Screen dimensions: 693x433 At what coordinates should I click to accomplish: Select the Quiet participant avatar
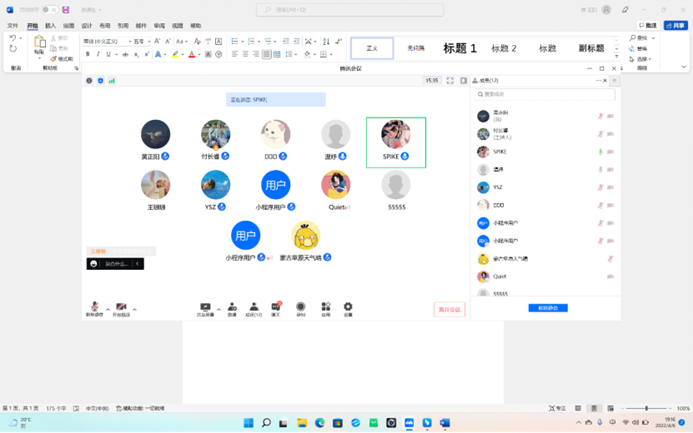click(336, 185)
